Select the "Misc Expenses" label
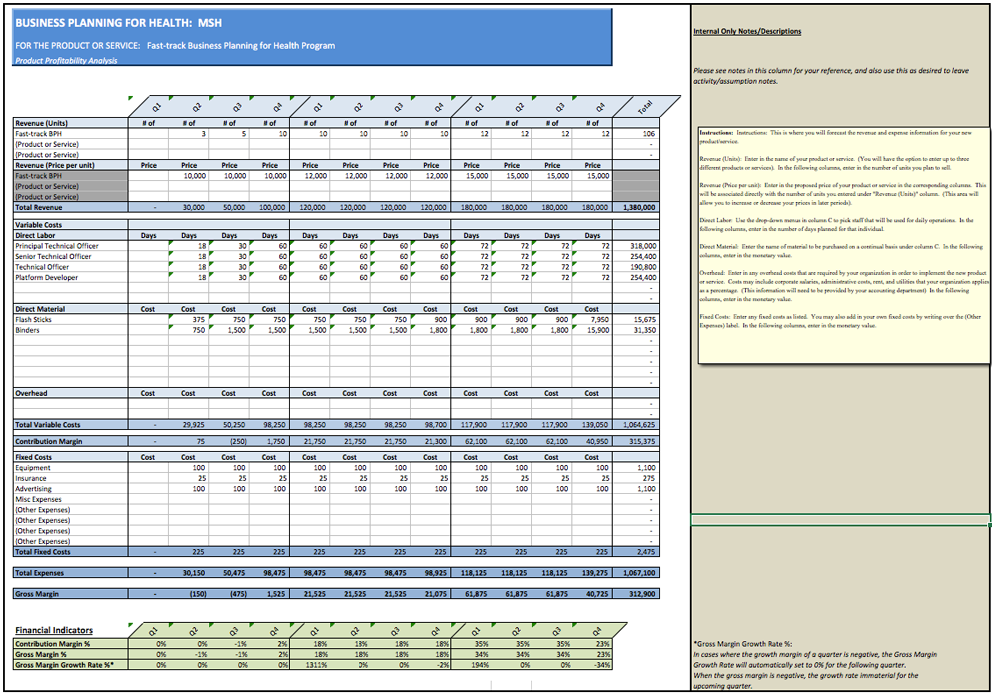This screenshot has height=696, width=992. pos(39,499)
